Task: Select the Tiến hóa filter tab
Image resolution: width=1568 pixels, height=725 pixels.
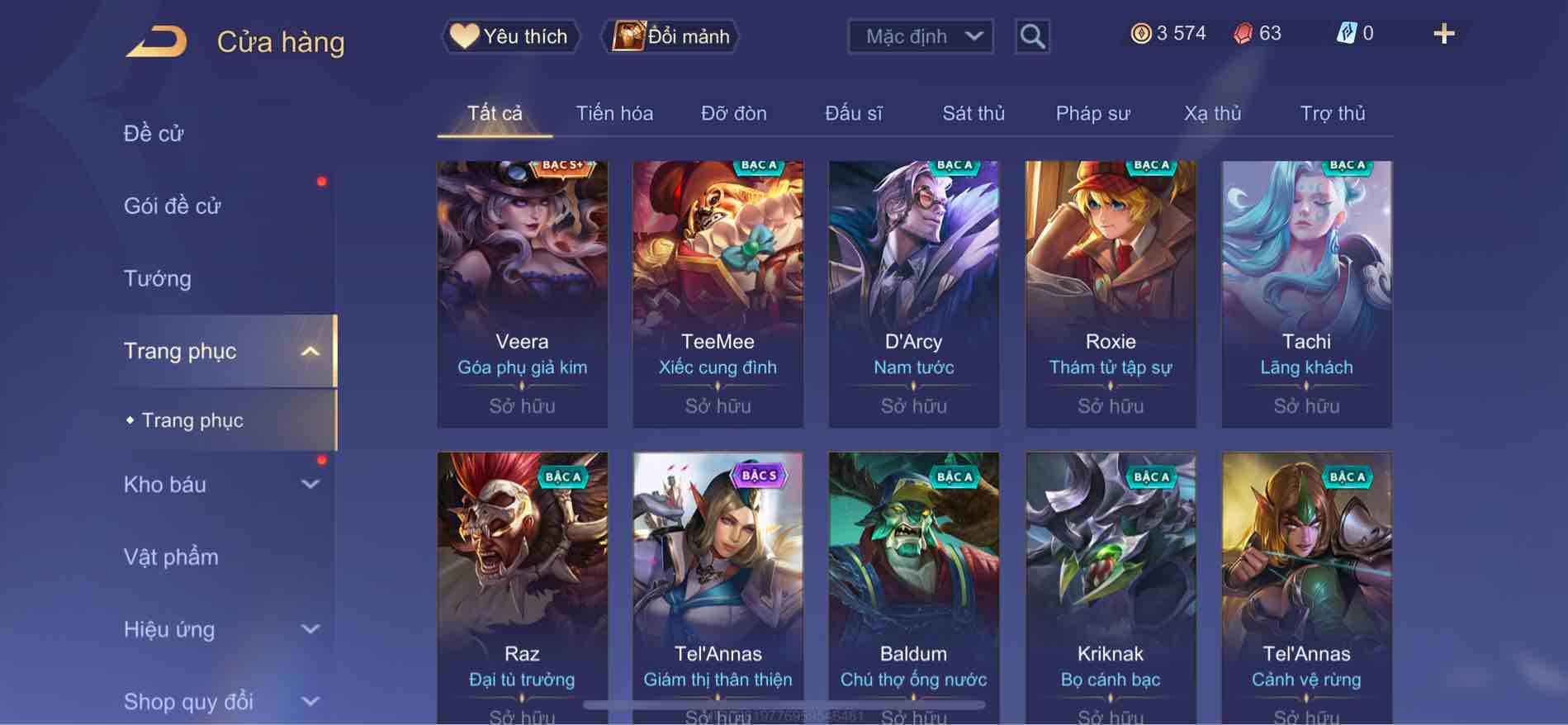Action: (x=614, y=113)
